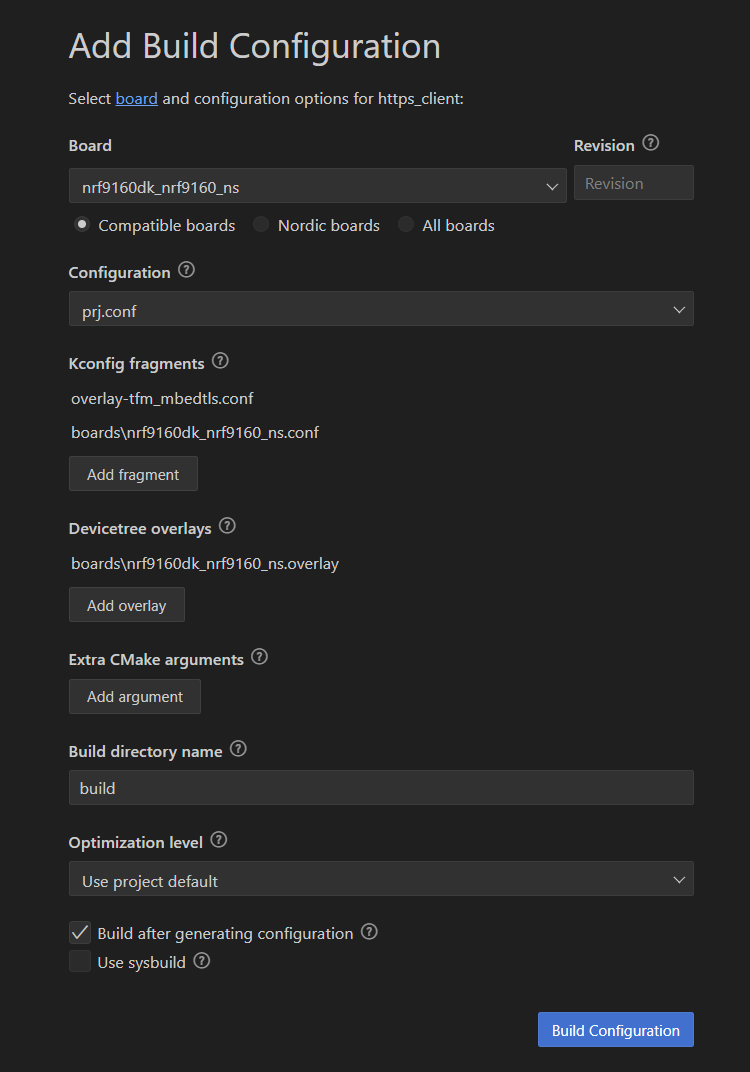The height and width of the screenshot is (1072, 750).
Task: Open the board hyperlink in description
Action: point(137,98)
